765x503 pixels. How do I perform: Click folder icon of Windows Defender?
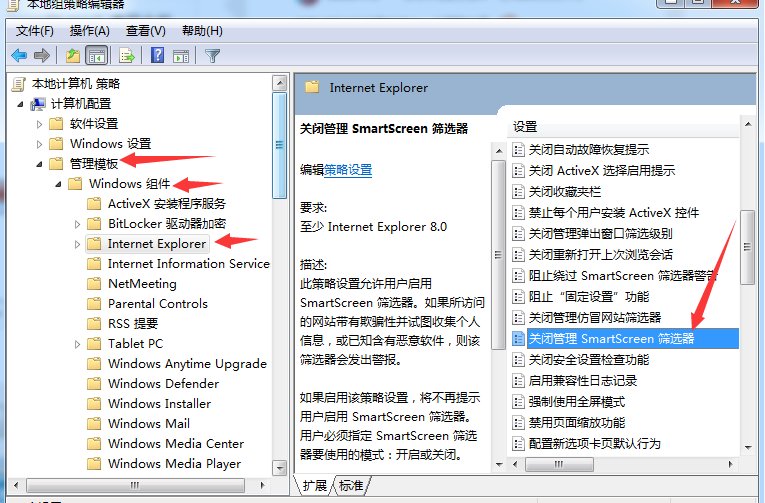(x=94, y=383)
